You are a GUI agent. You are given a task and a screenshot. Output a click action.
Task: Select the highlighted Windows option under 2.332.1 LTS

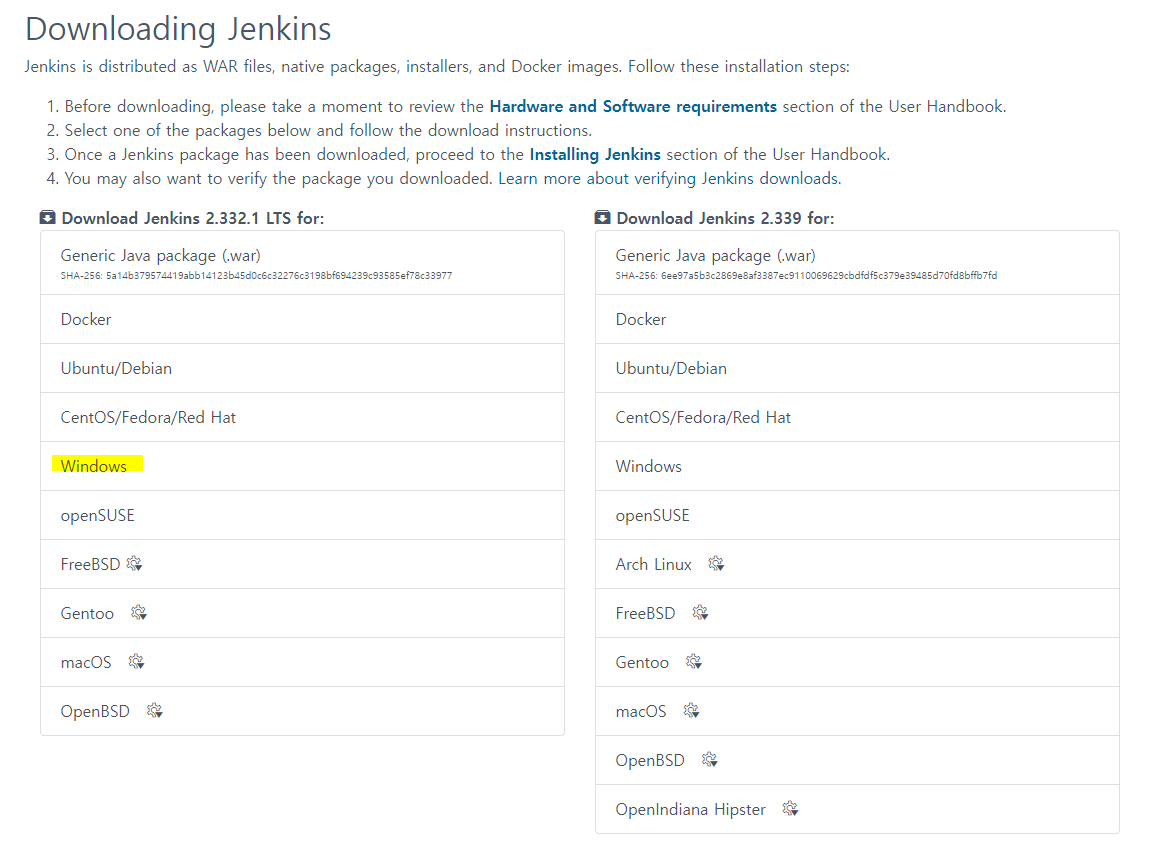(302, 466)
